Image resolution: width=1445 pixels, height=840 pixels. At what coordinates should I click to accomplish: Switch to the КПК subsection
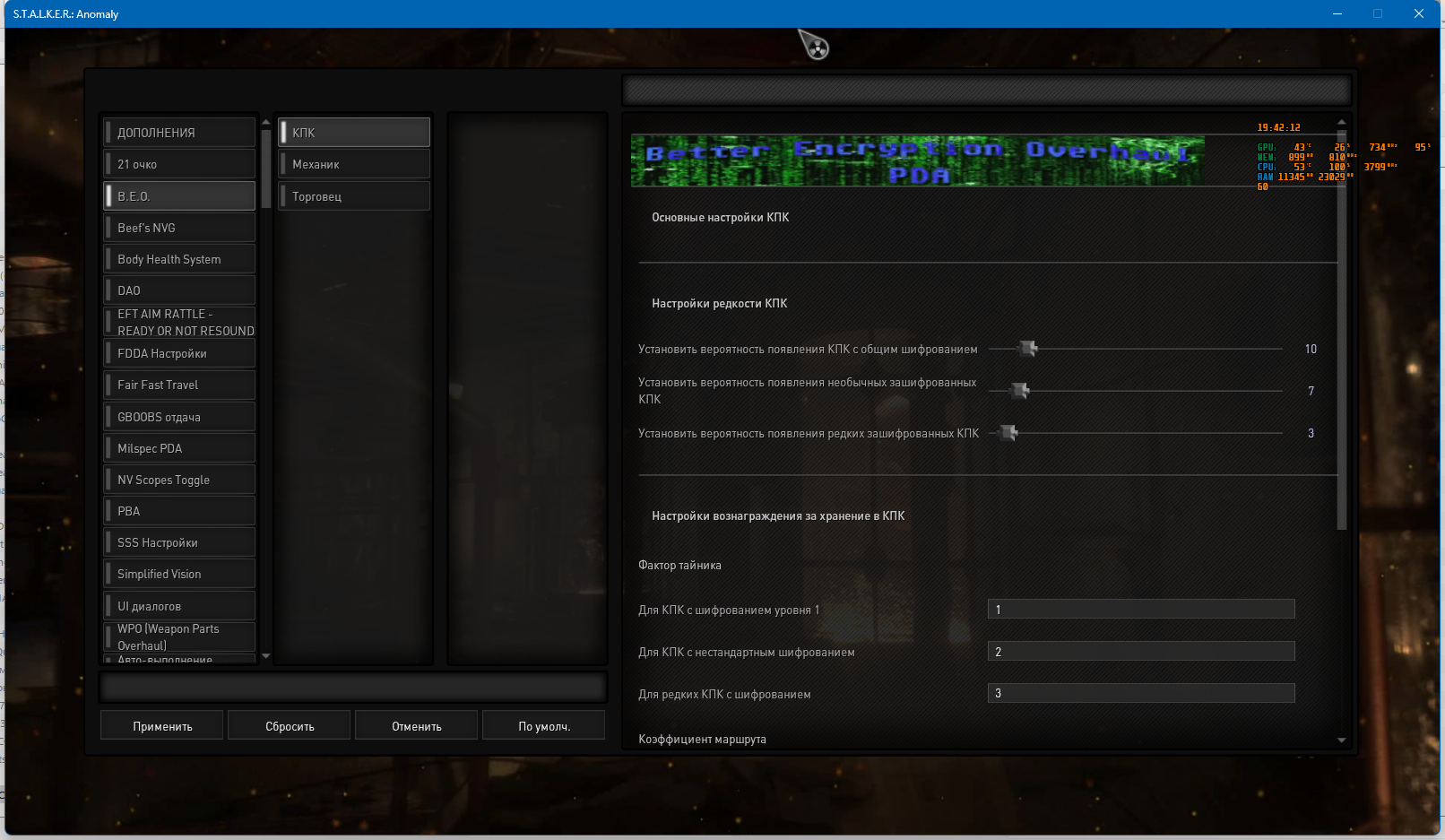click(x=354, y=133)
